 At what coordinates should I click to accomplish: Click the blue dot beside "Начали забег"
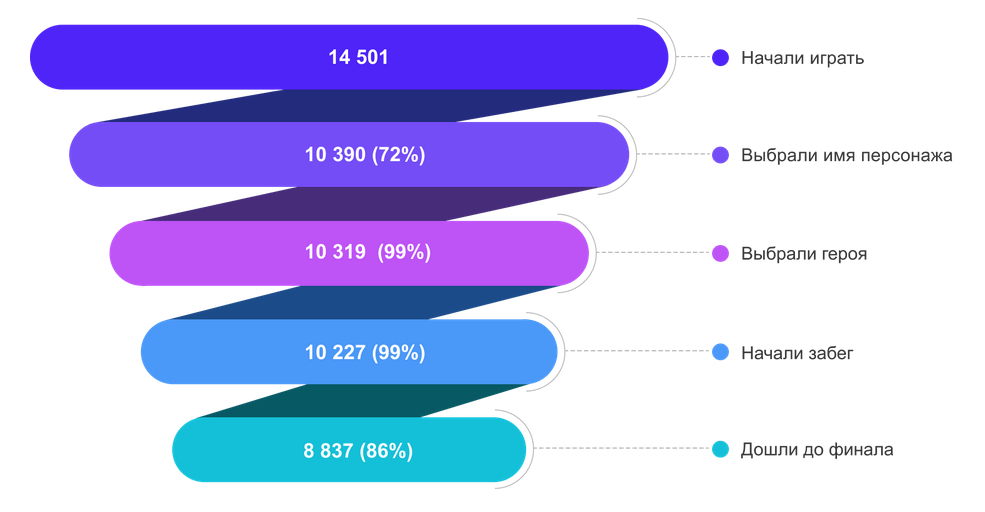720,352
